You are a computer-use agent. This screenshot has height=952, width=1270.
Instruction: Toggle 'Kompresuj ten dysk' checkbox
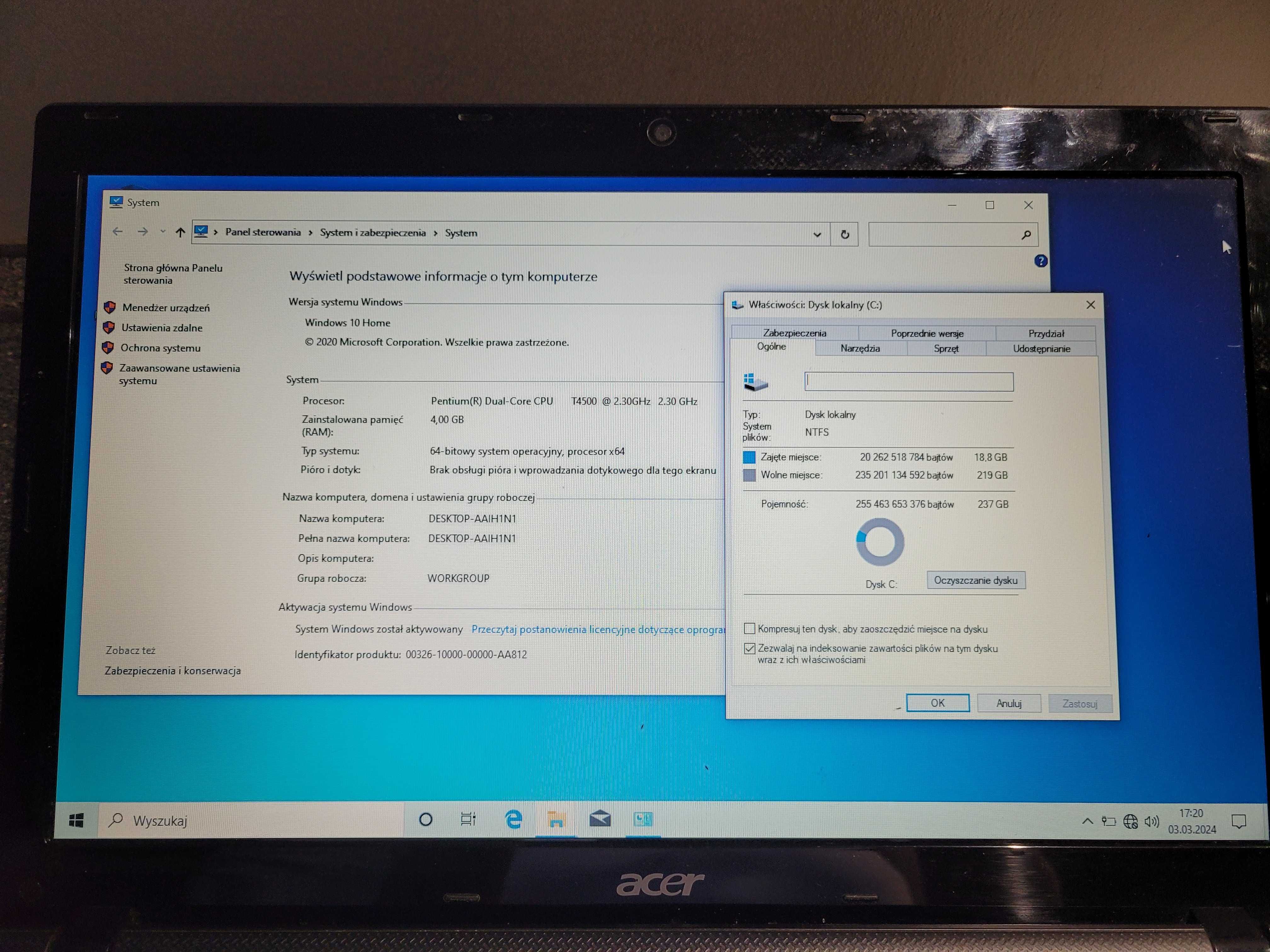point(749,628)
